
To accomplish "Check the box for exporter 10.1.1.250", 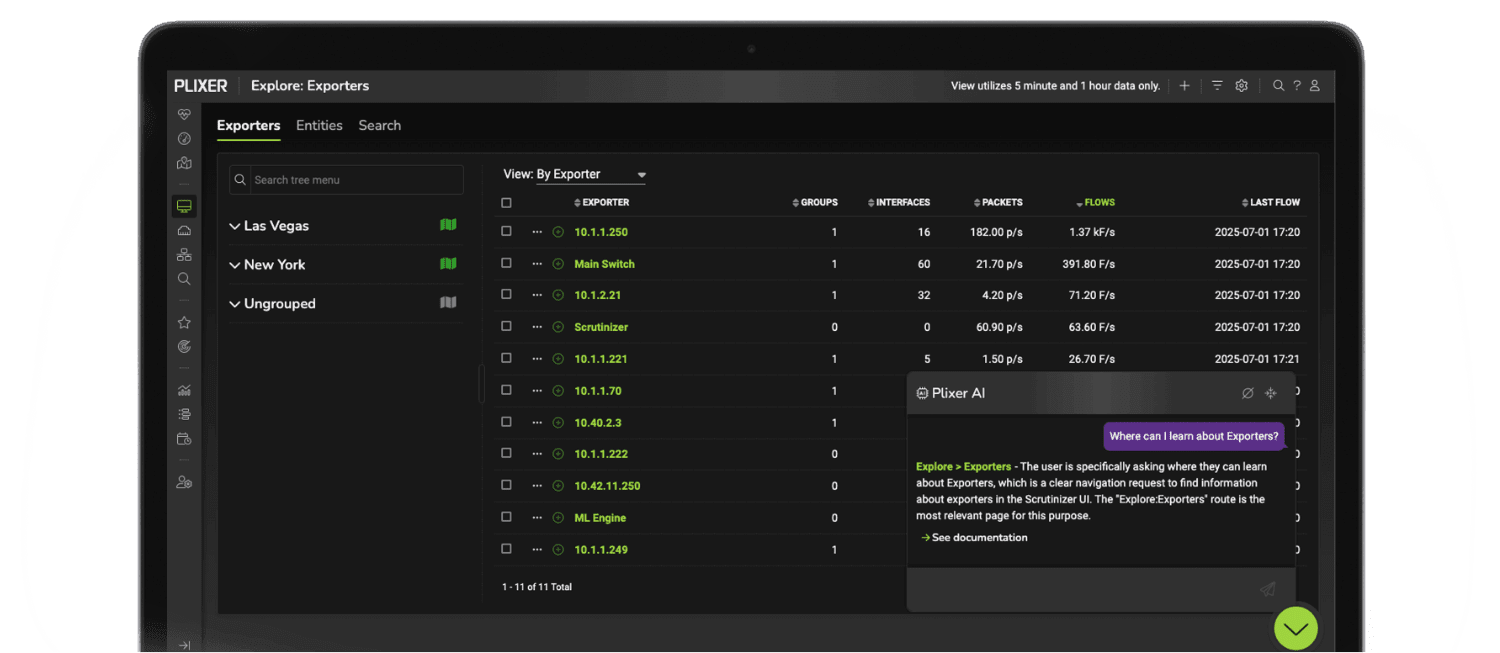I will click(x=506, y=231).
